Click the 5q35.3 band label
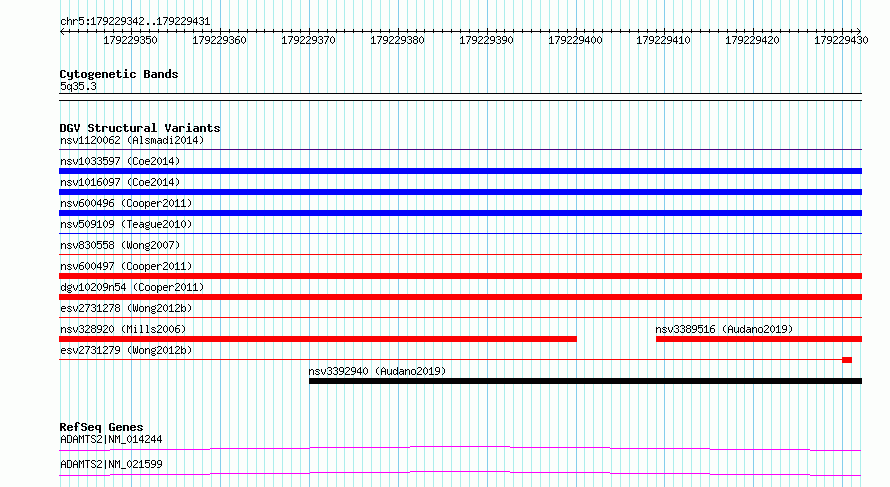The width and height of the screenshot is (890, 487). tap(78, 86)
